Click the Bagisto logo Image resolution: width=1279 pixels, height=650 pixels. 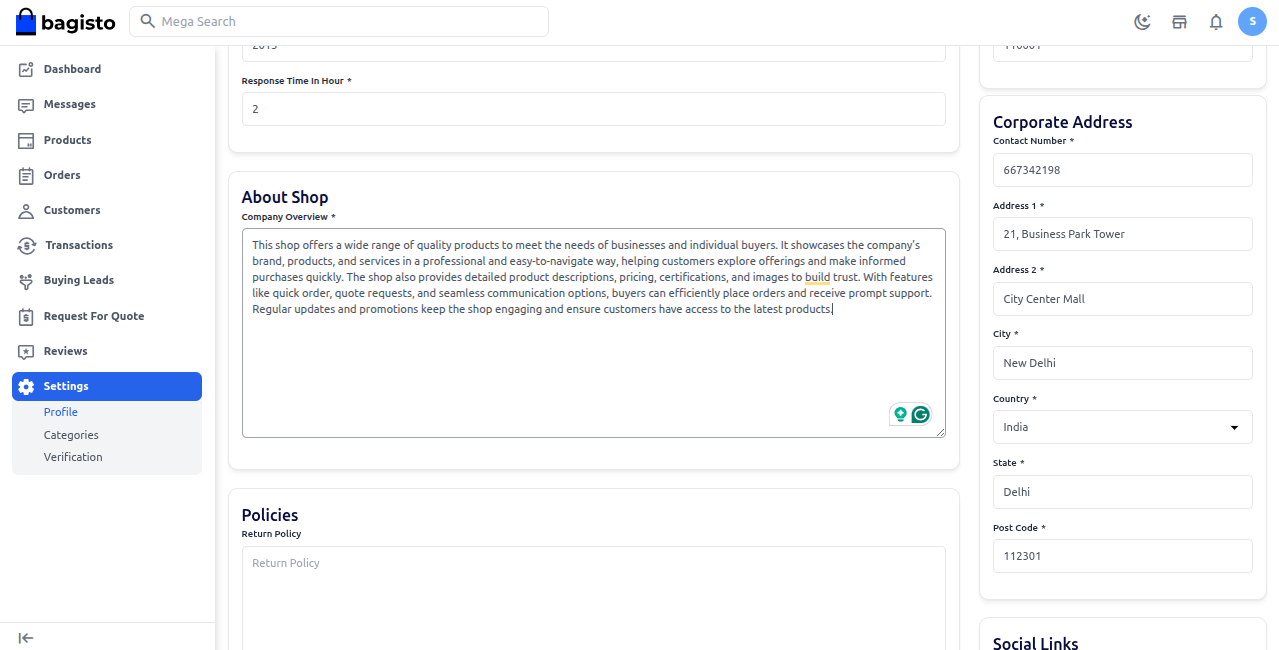[x=66, y=21]
